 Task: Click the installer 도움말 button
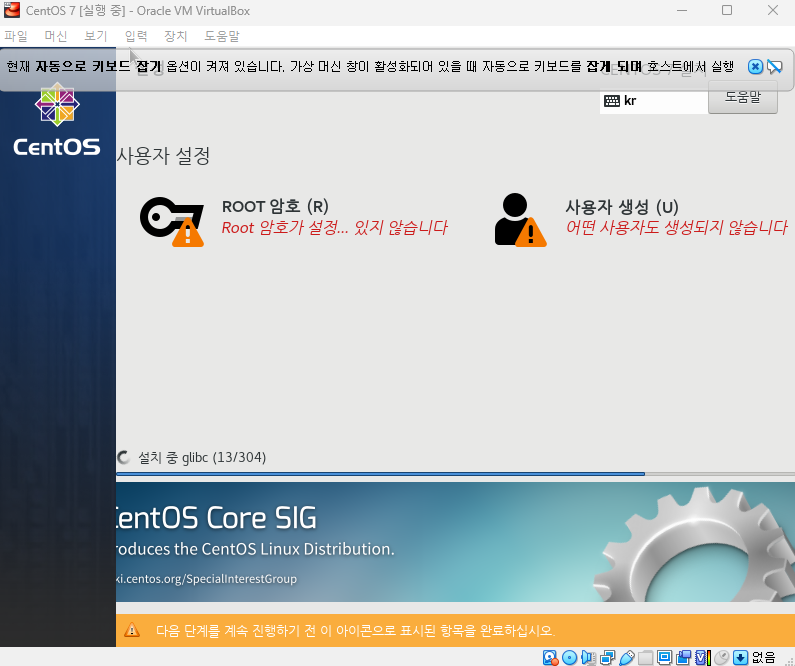pos(743,97)
